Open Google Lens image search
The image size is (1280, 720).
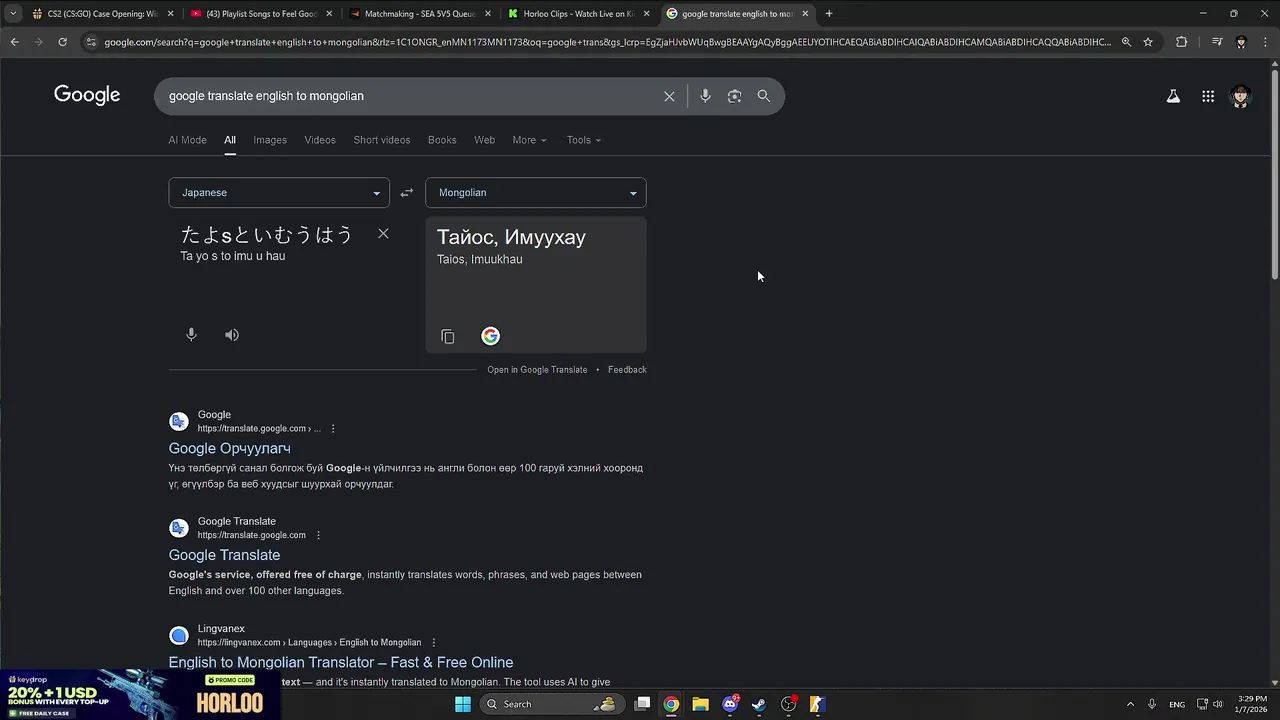[x=734, y=96]
